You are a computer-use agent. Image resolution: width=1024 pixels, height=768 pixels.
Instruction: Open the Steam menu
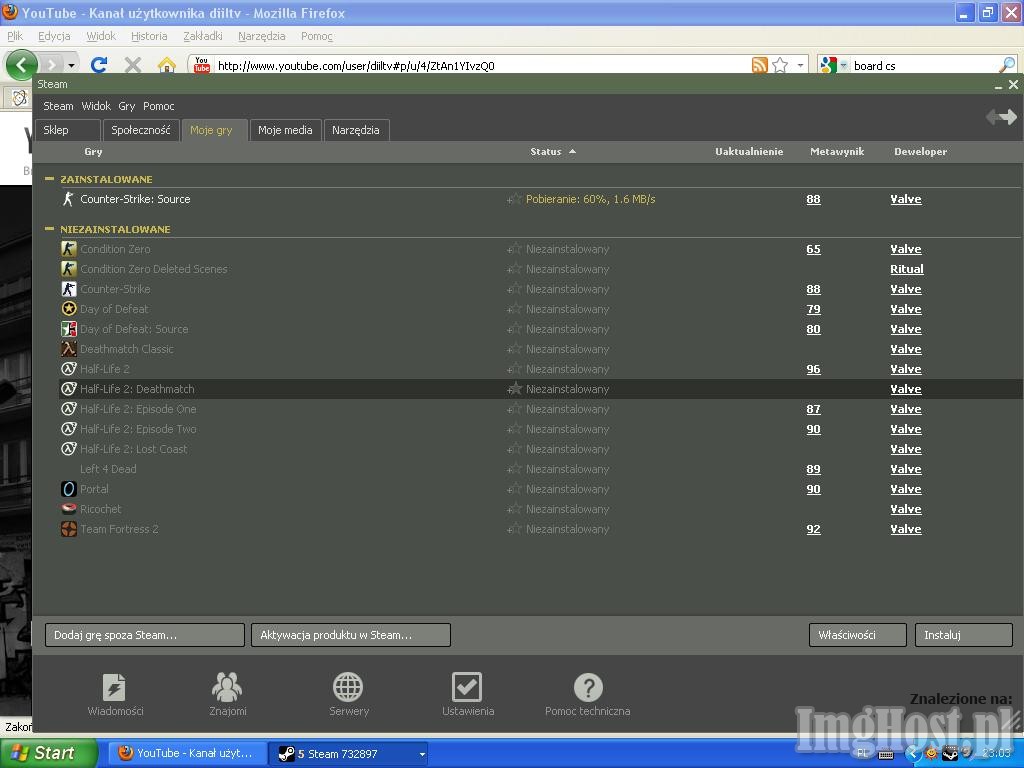tap(58, 106)
